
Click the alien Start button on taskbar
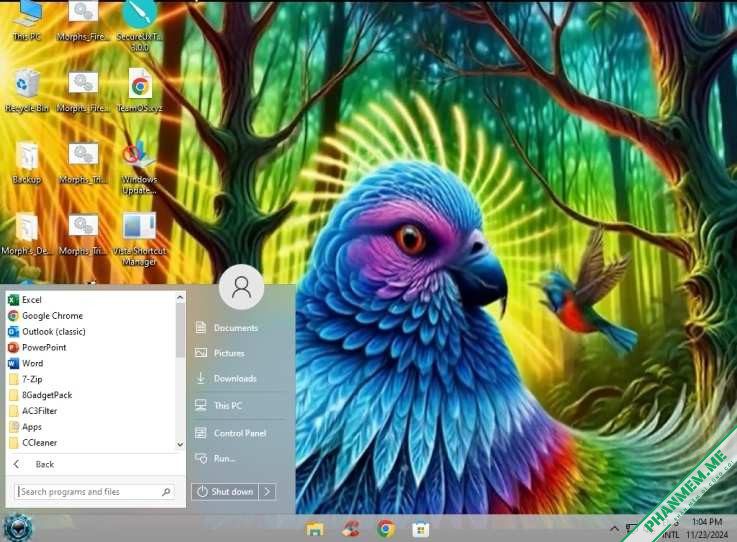pos(18,528)
